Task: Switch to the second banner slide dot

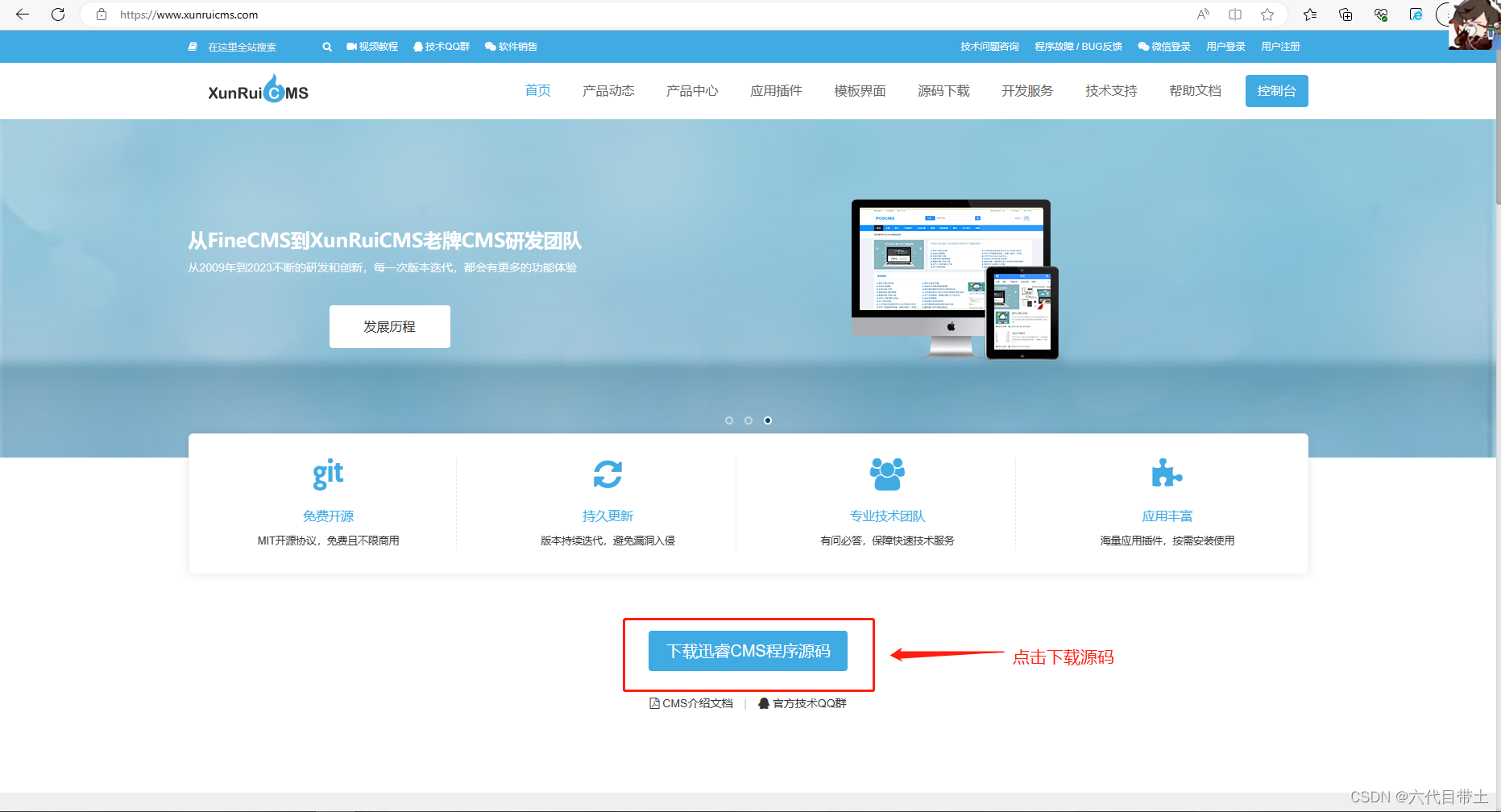Action: [x=748, y=420]
